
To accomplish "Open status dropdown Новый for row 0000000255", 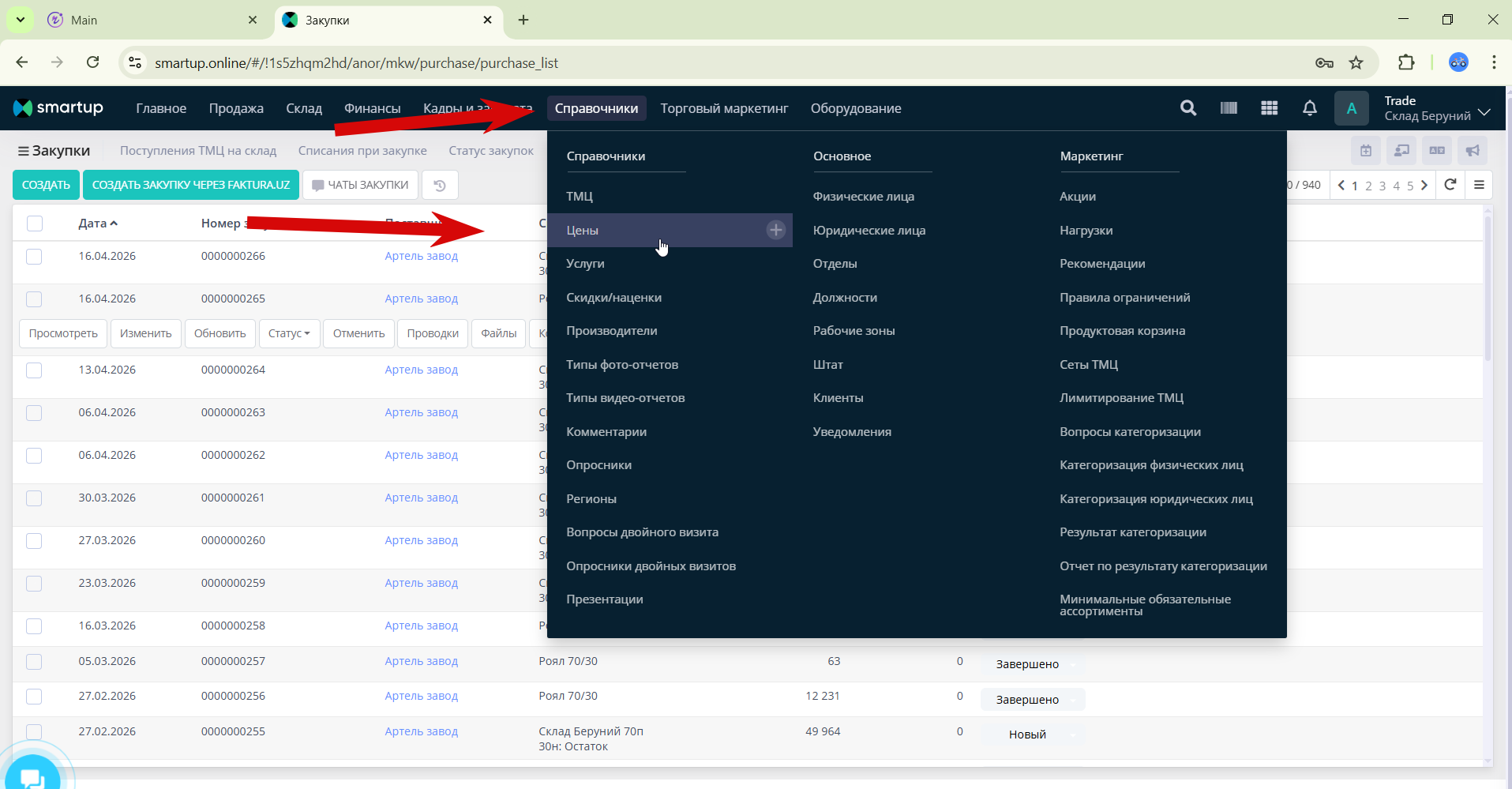I will [x=1033, y=735].
